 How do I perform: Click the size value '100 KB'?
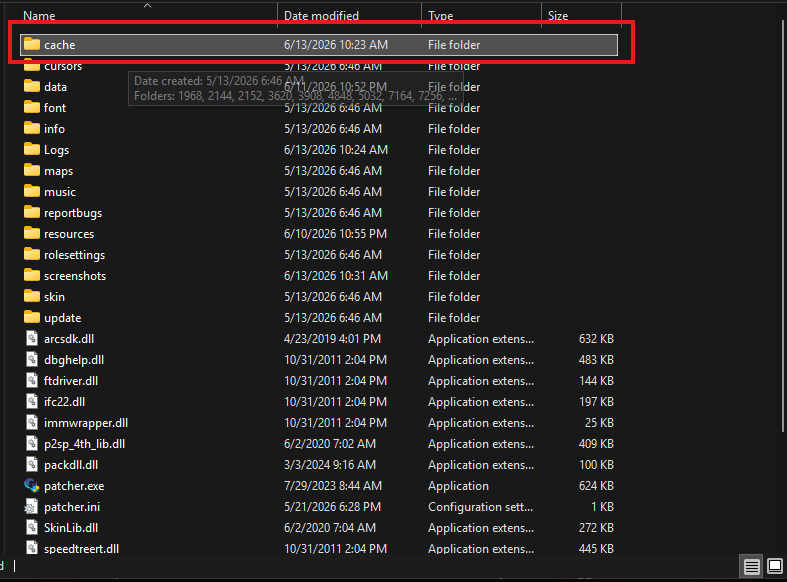pyautogui.click(x=596, y=465)
